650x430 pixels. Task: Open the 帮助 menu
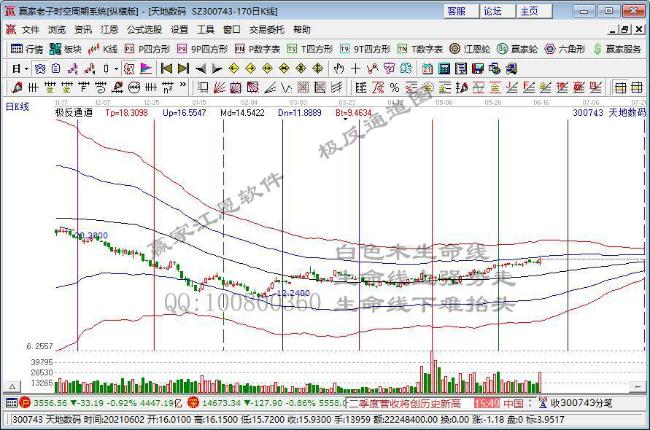[302, 29]
